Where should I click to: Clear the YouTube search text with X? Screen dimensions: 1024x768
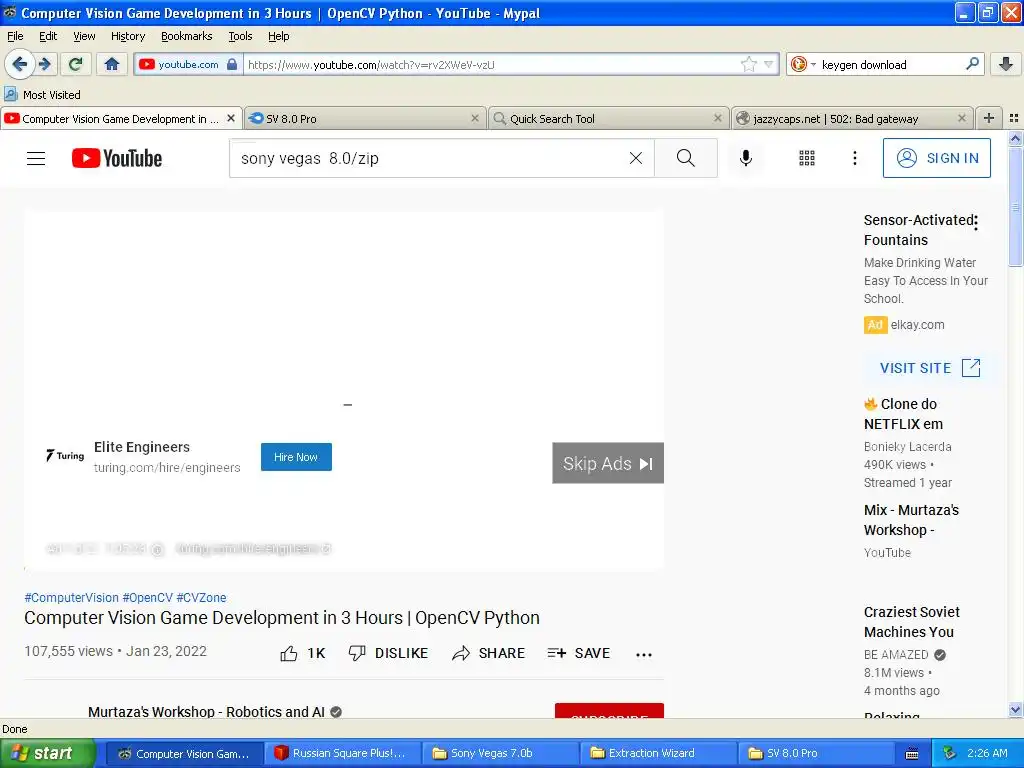point(635,158)
